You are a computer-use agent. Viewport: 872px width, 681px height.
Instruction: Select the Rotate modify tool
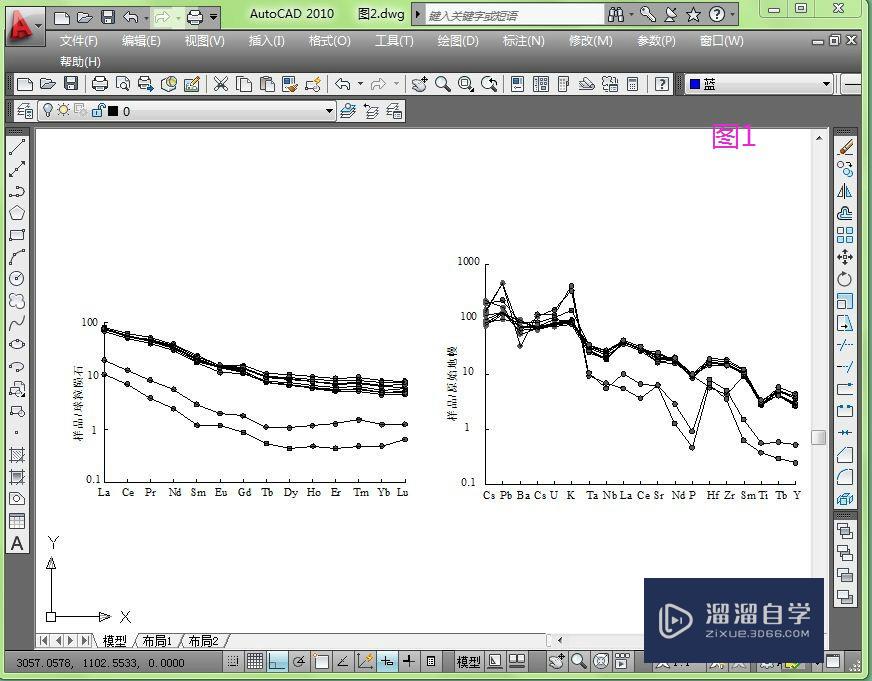[845, 279]
